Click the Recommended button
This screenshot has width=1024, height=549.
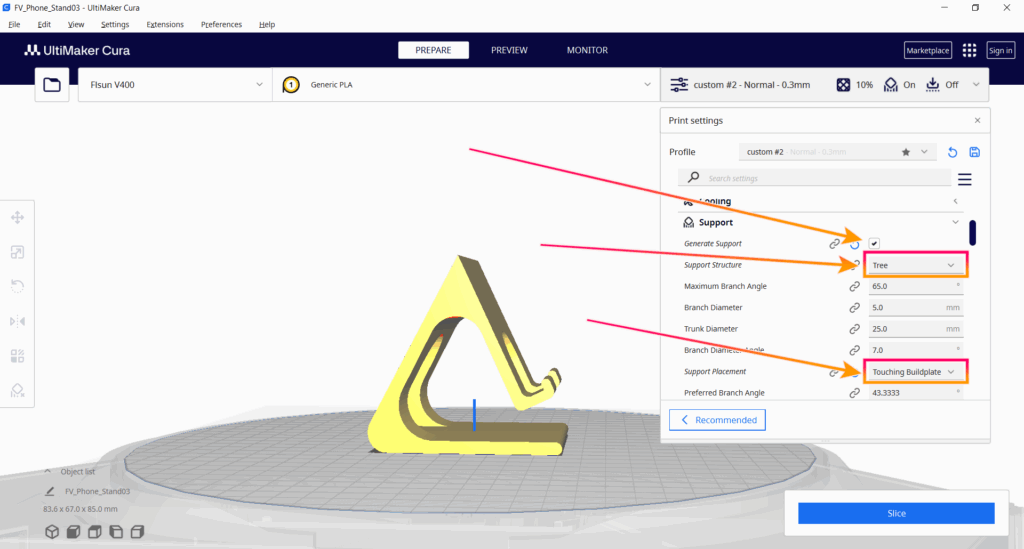(717, 420)
